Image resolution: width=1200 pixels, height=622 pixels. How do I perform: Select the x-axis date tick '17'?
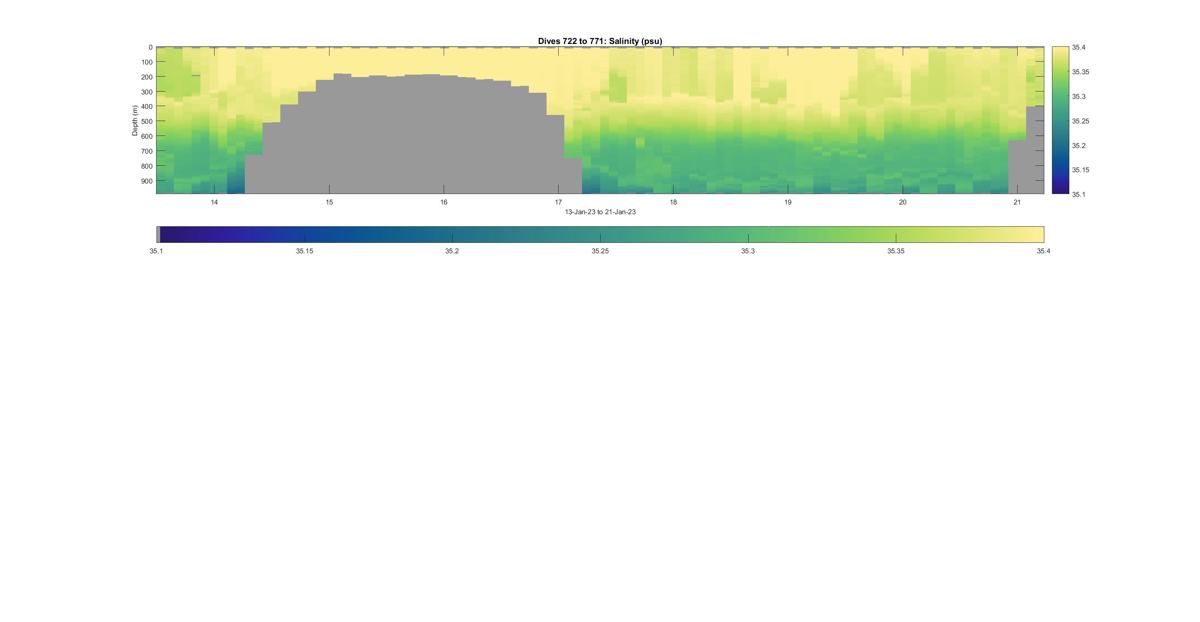[x=559, y=202]
